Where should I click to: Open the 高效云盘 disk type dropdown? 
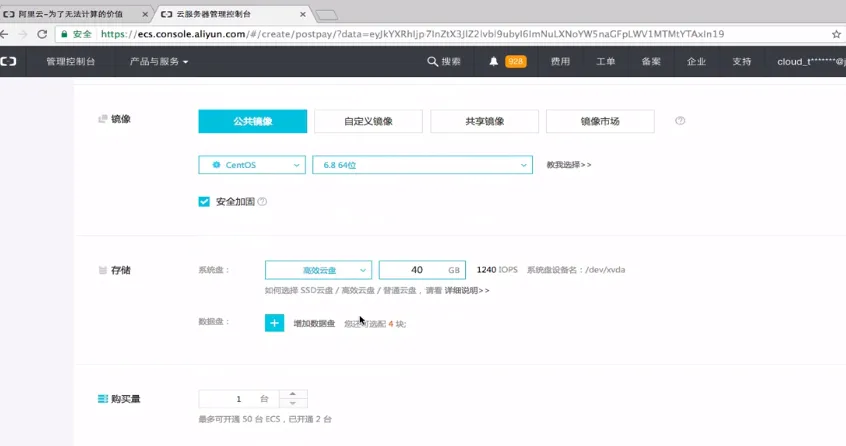318,270
